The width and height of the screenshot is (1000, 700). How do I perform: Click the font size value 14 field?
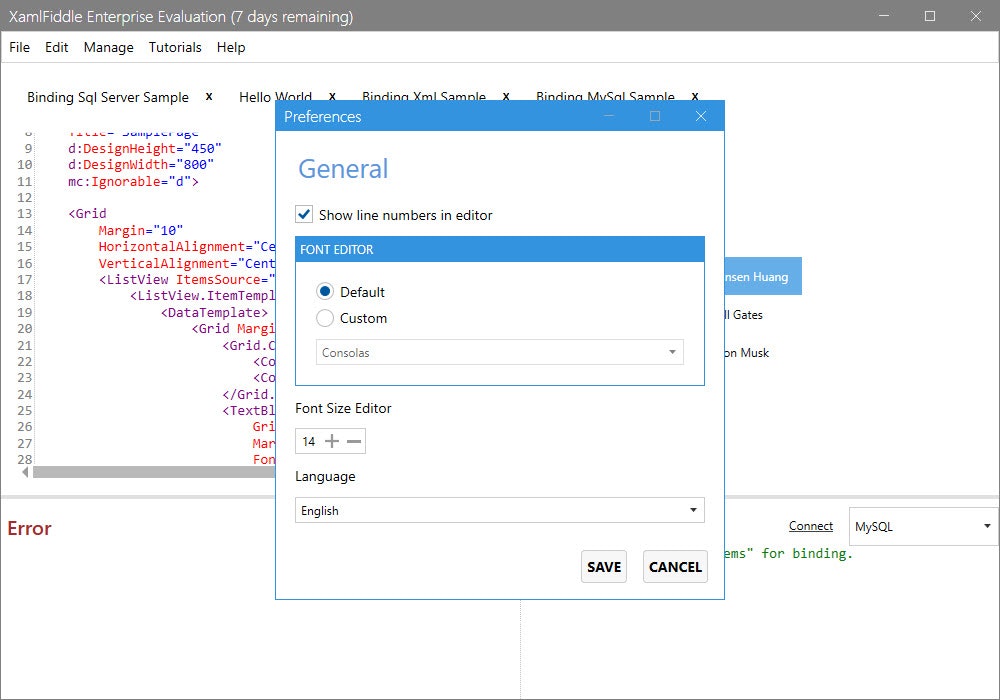click(309, 441)
